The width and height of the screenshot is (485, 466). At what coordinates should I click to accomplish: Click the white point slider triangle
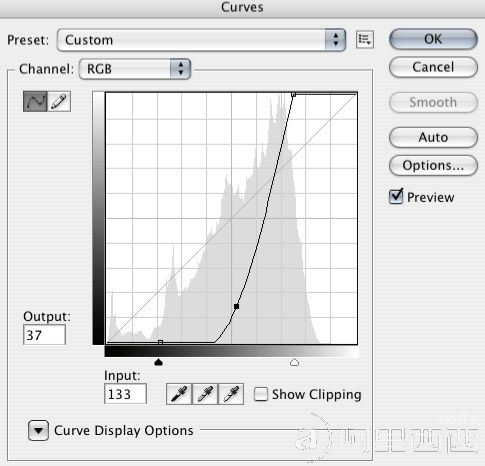[x=294, y=362]
